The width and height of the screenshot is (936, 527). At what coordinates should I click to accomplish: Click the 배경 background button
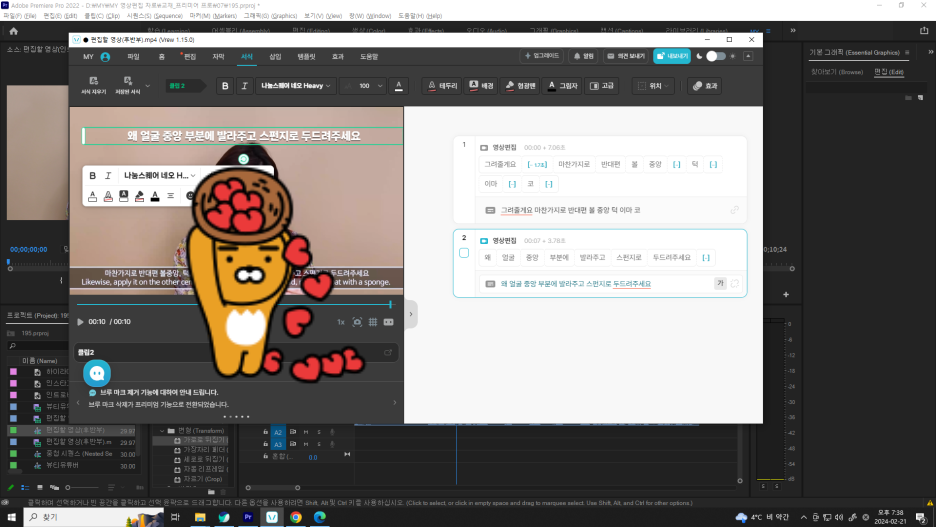481,86
